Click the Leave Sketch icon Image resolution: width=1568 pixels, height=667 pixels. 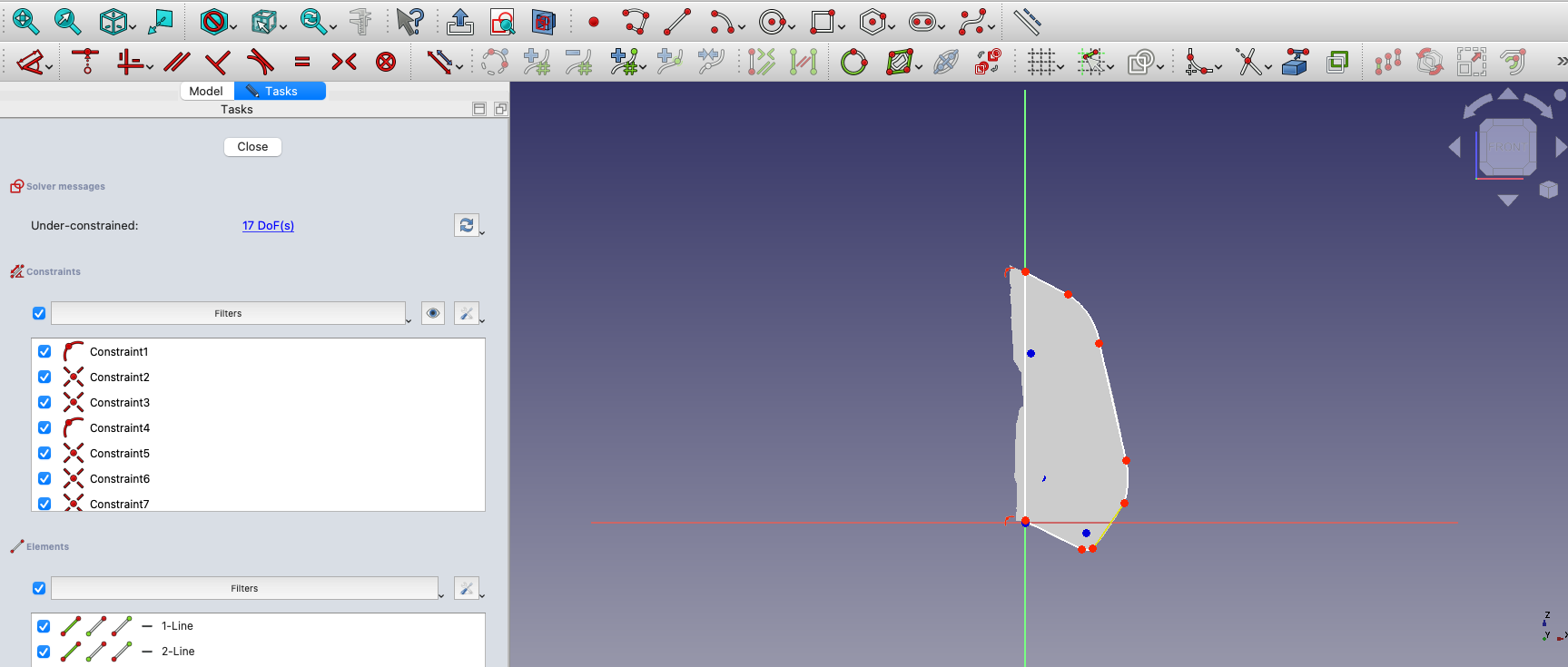(x=459, y=22)
